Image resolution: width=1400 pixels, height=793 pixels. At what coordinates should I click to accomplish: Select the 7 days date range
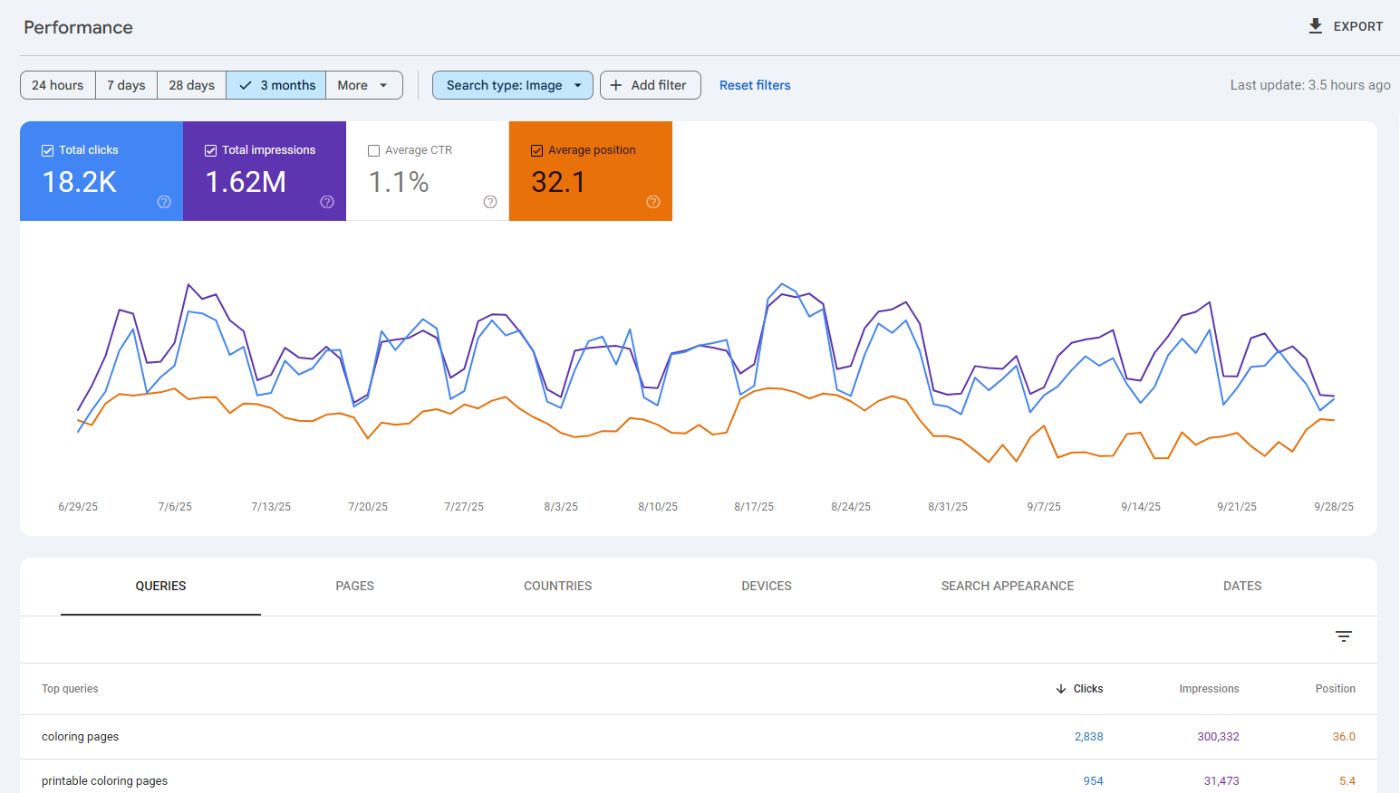[x=126, y=85]
